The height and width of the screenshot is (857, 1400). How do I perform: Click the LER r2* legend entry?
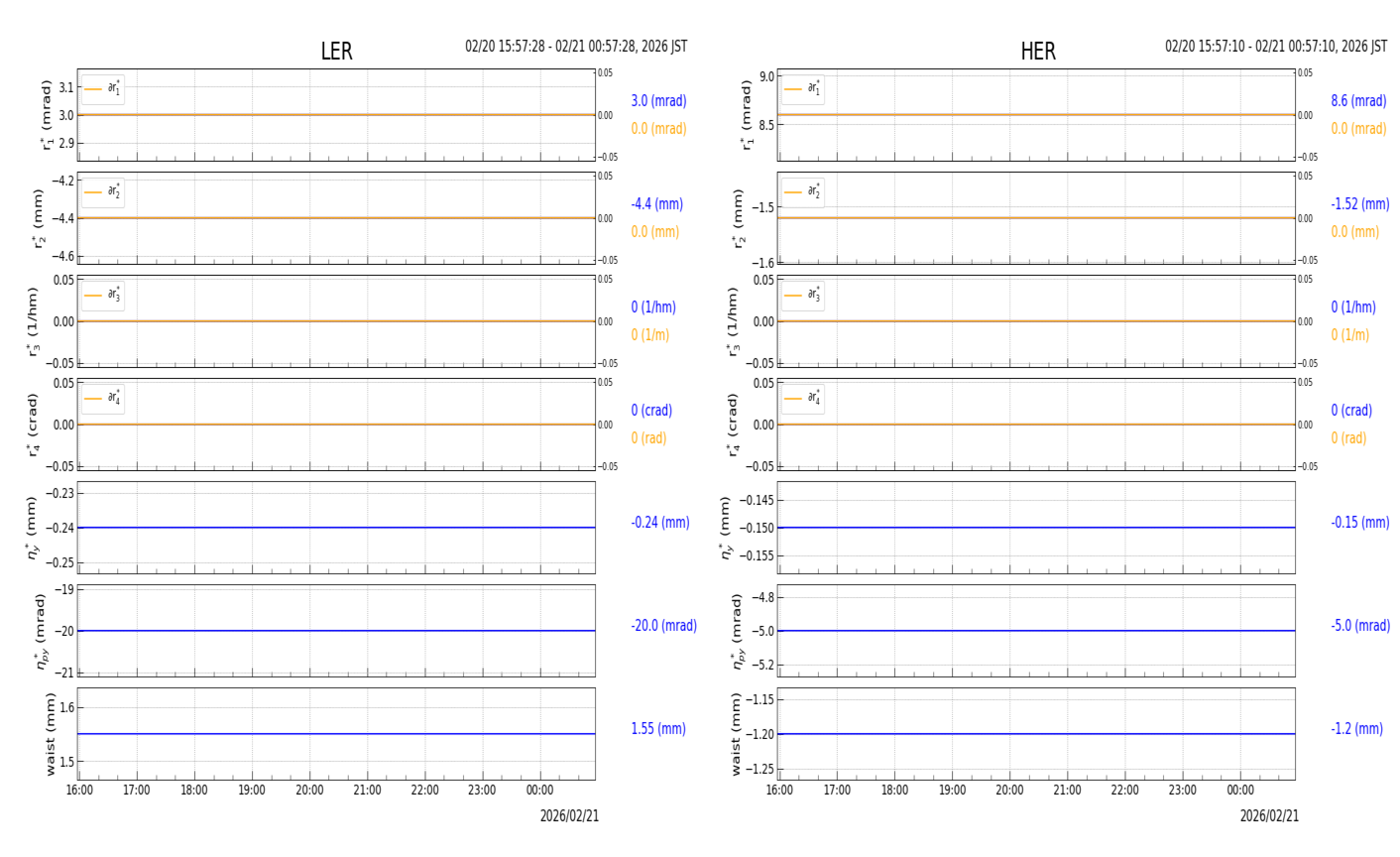(103, 192)
